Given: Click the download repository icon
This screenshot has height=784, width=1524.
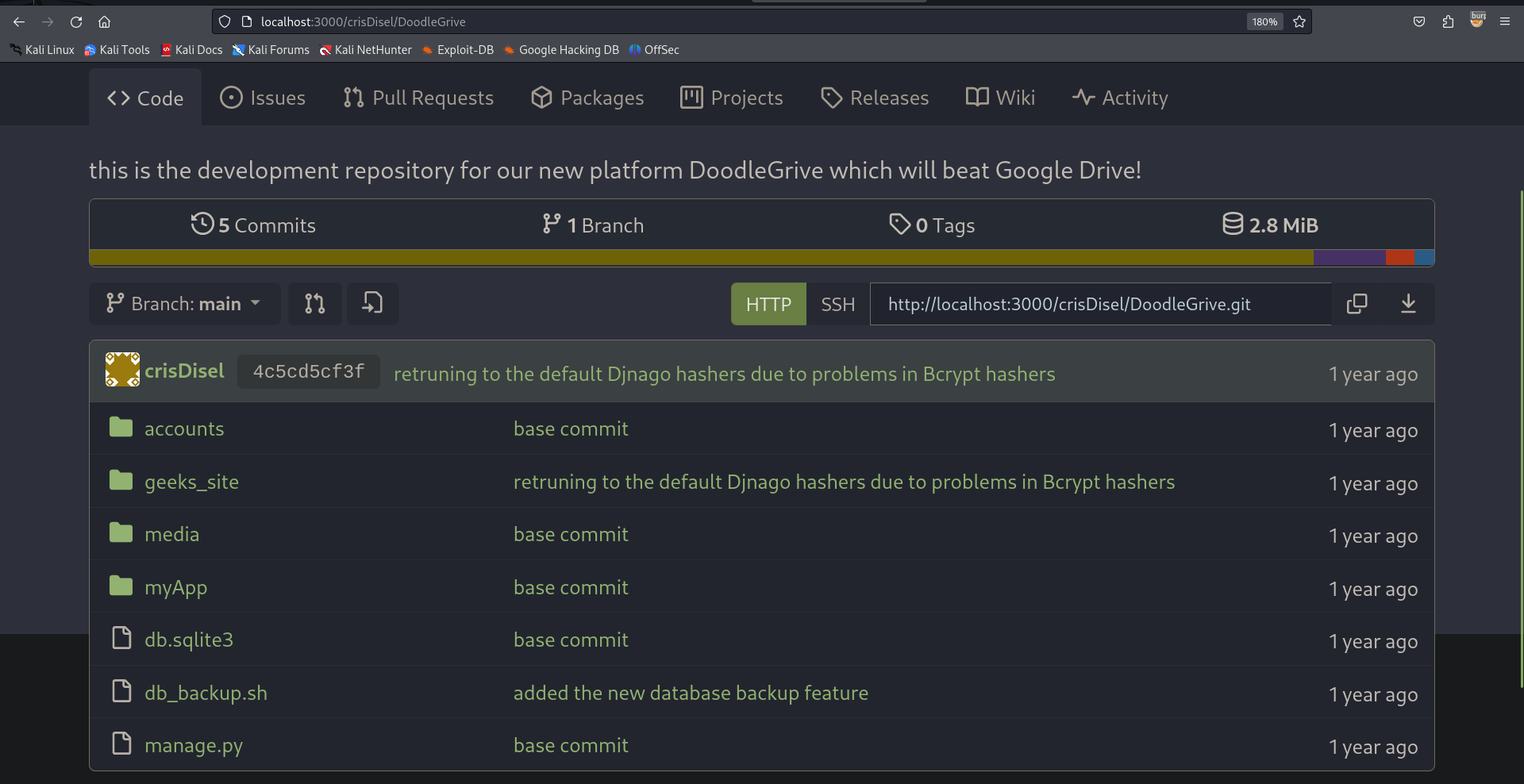Looking at the screenshot, I should coord(1408,304).
